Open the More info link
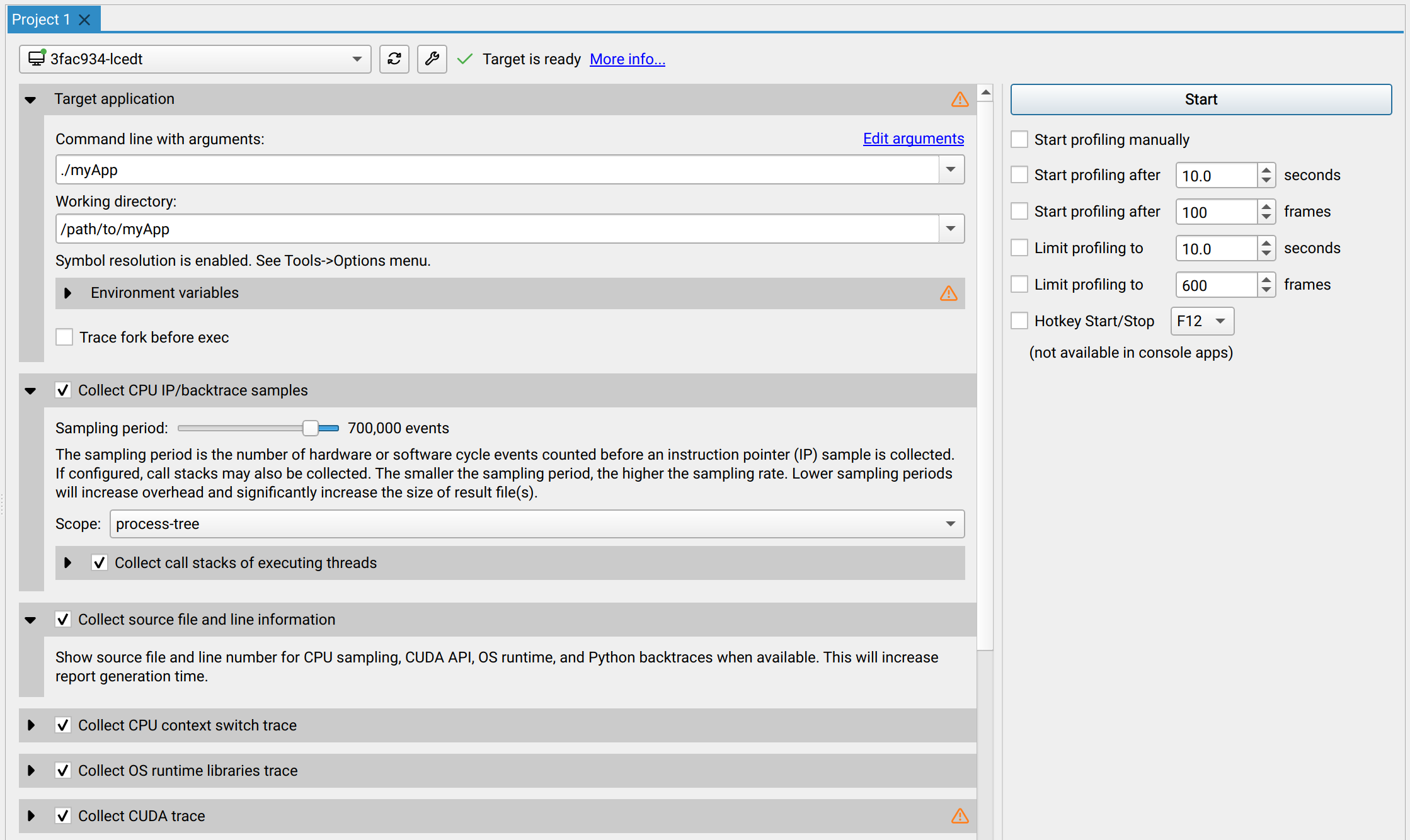1410x840 pixels. click(x=627, y=59)
